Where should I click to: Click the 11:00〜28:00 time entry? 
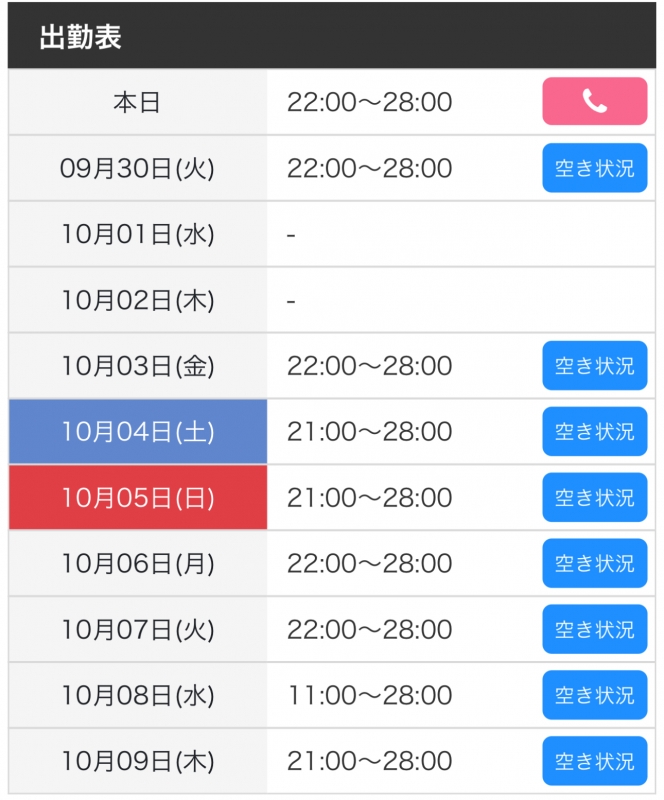coord(369,696)
